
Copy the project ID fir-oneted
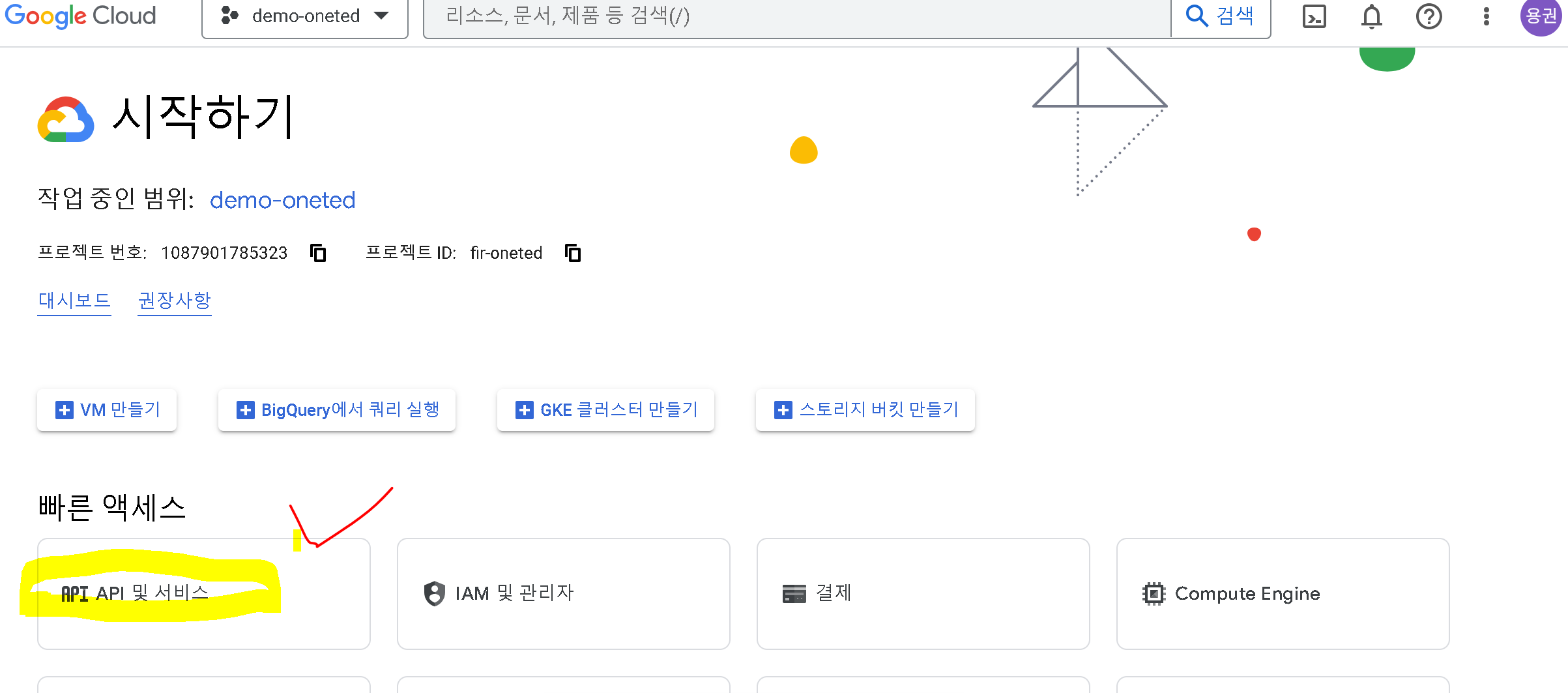tap(573, 253)
